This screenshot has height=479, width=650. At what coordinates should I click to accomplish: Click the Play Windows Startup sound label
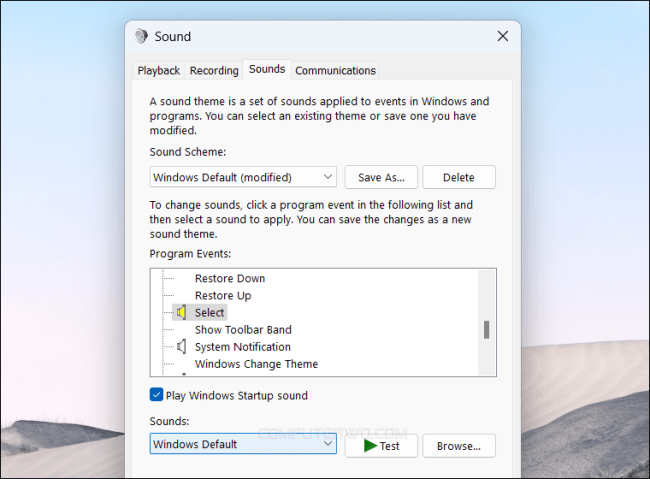(237, 395)
